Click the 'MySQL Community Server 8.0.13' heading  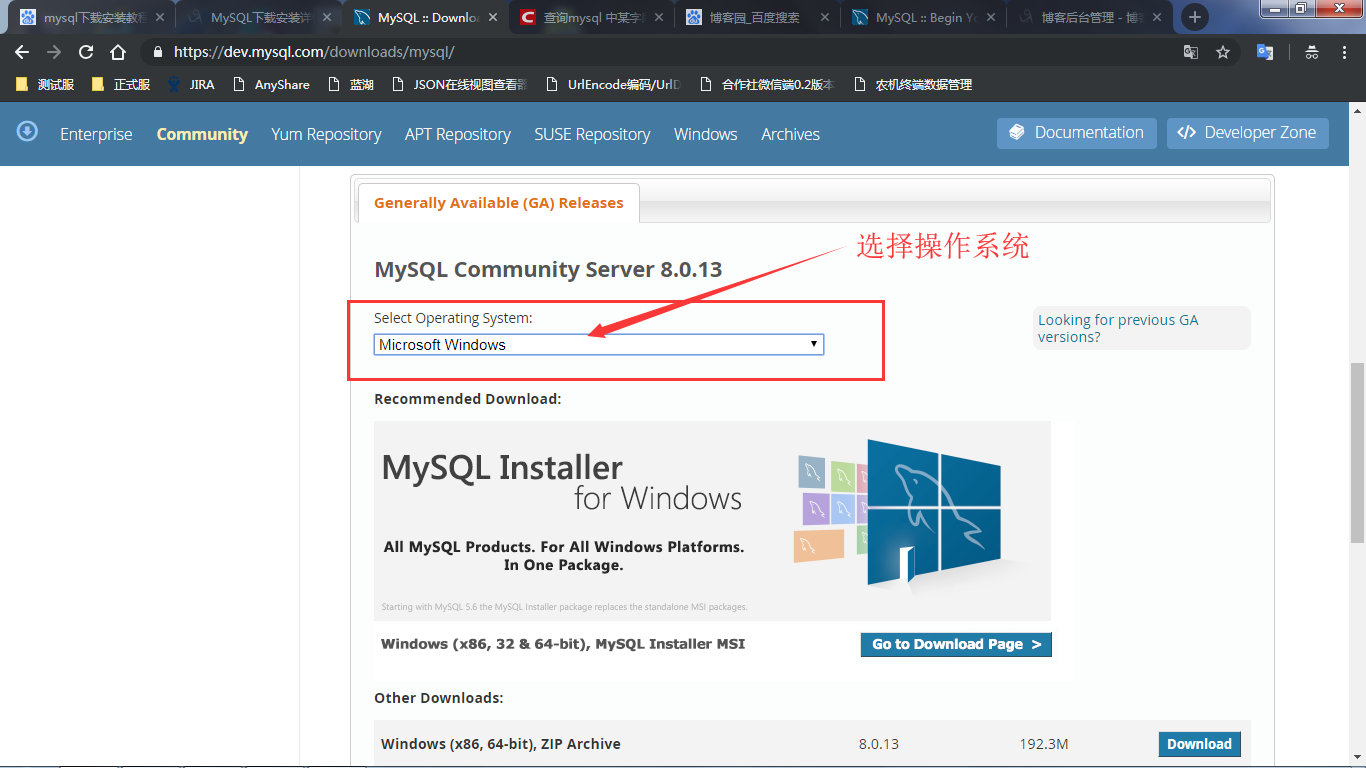[548, 270]
